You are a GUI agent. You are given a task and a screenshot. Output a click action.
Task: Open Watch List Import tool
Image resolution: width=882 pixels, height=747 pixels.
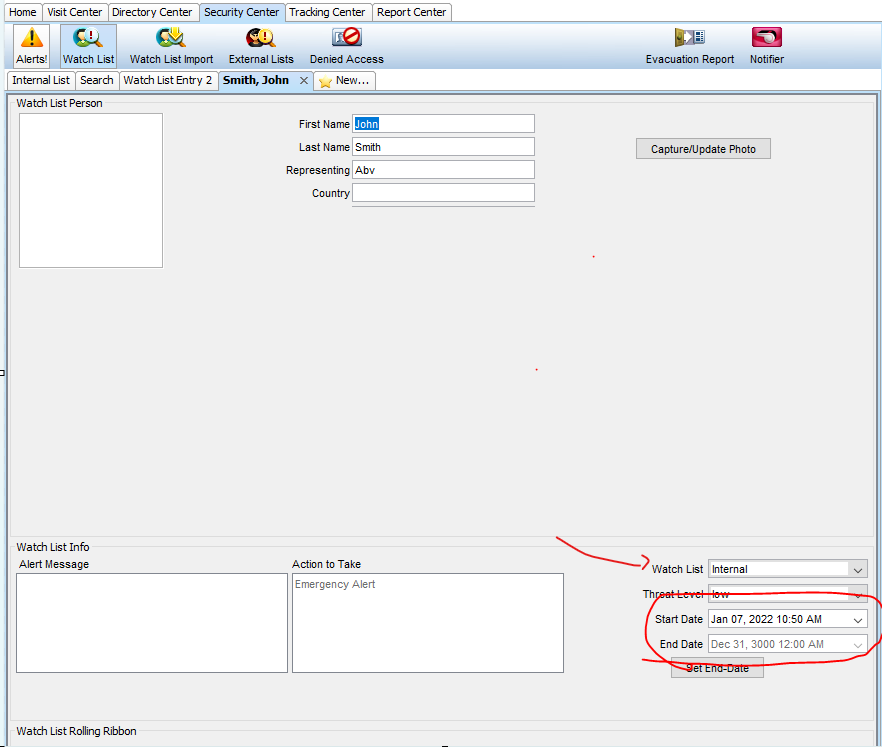pos(171,45)
